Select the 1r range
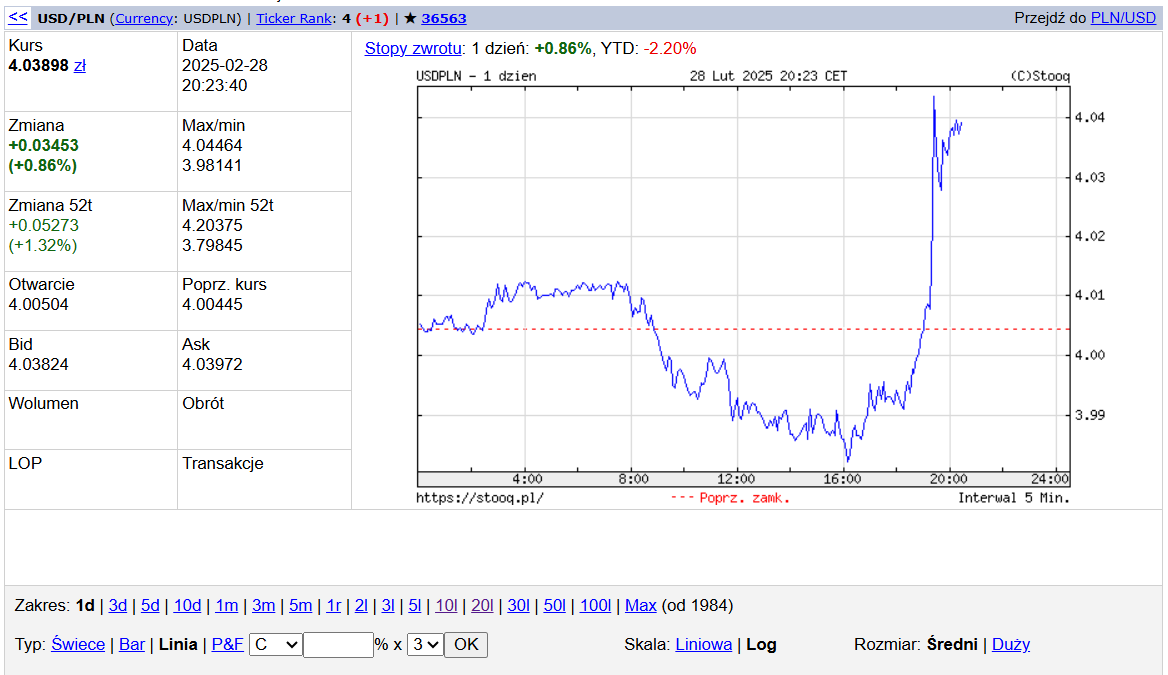The image size is (1168, 675). (x=334, y=606)
